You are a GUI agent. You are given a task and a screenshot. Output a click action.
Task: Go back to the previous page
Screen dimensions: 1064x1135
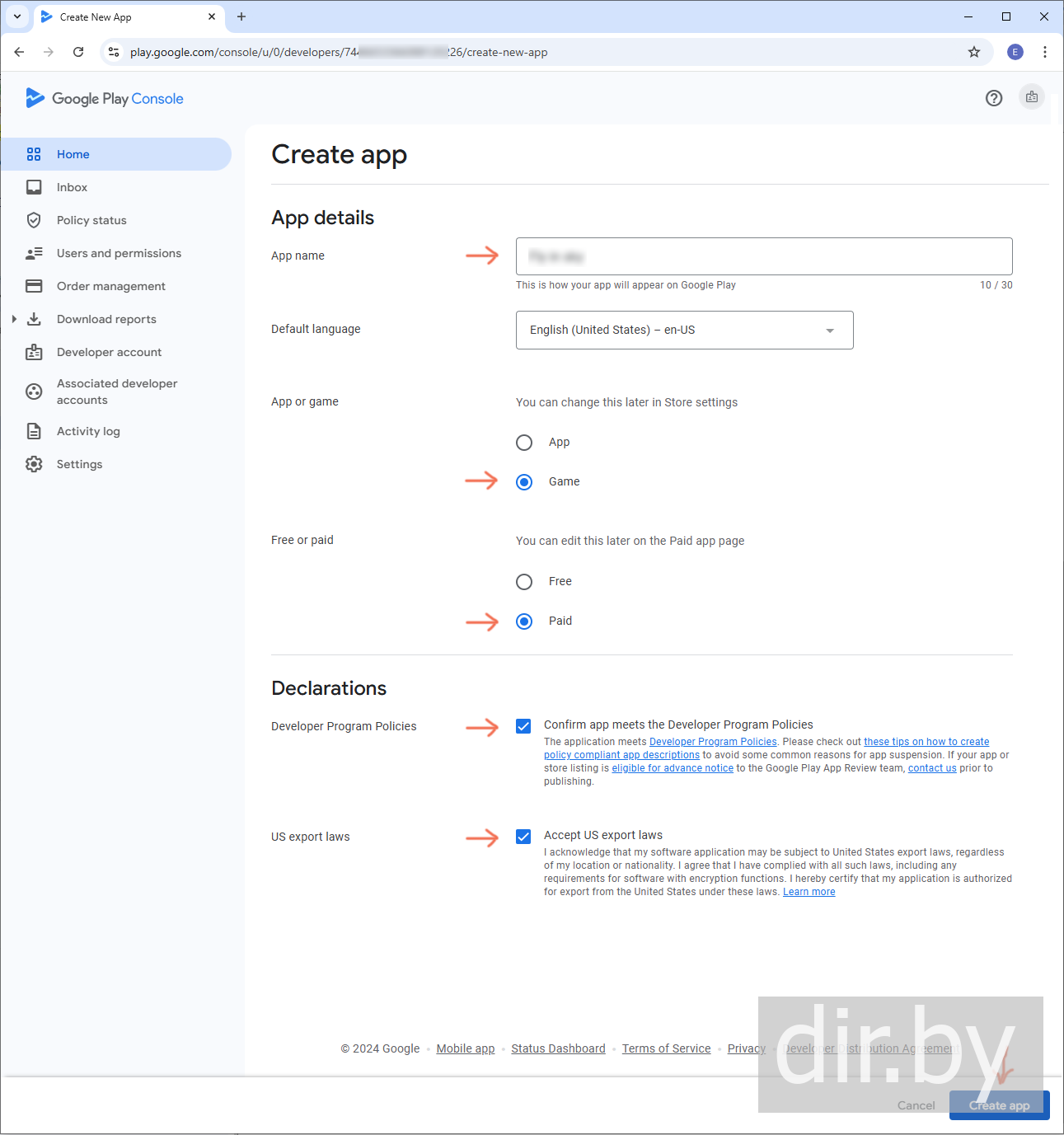pyautogui.click(x=19, y=52)
